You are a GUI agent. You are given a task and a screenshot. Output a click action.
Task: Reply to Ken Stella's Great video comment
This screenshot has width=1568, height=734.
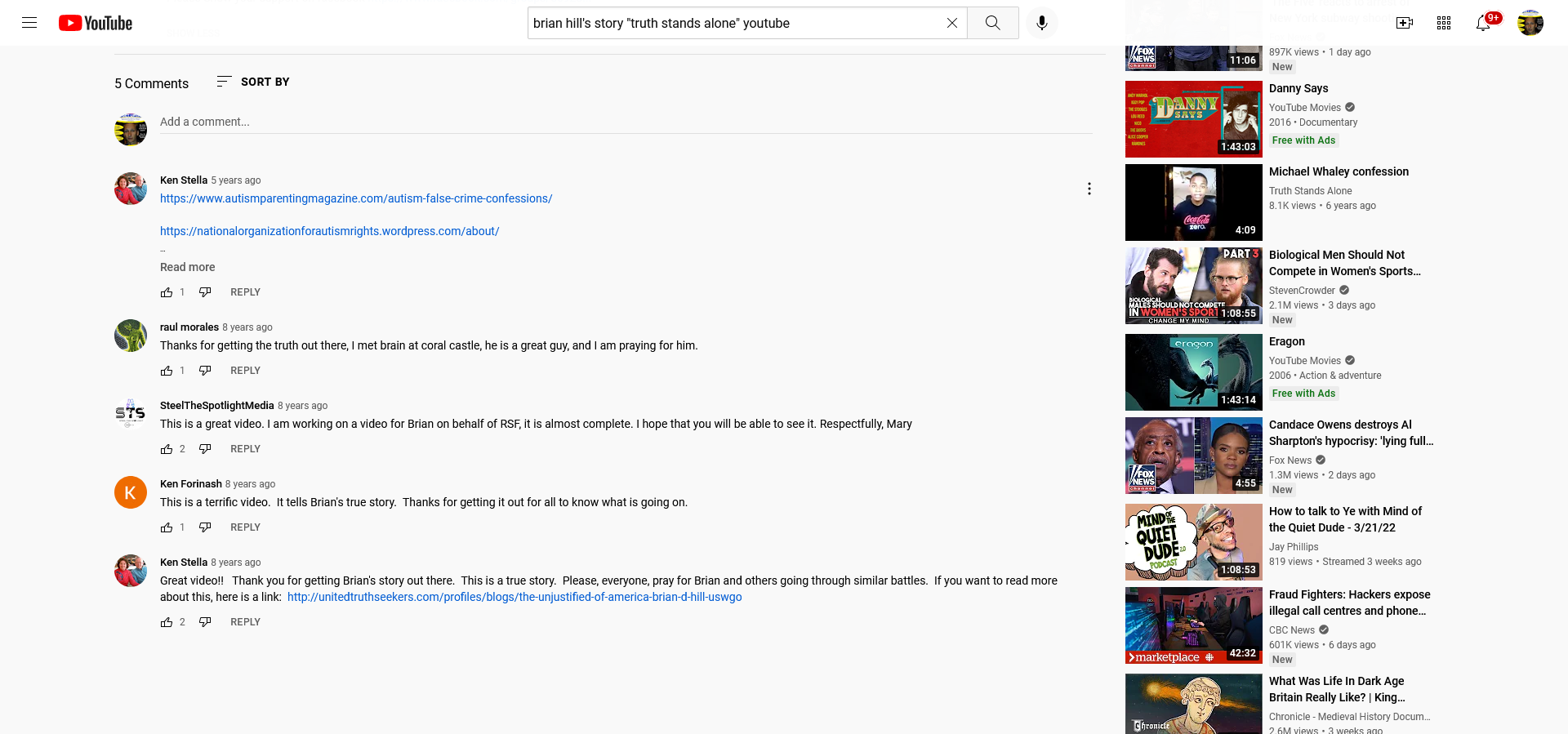(245, 622)
